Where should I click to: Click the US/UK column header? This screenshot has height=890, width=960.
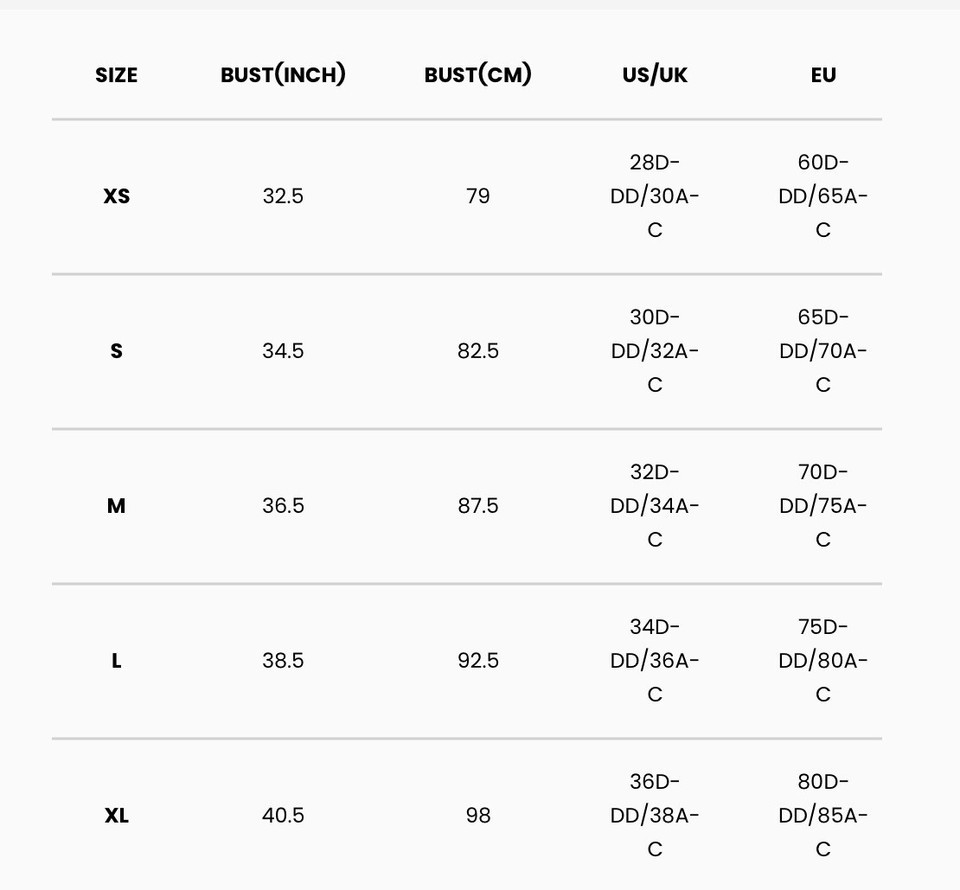654,75
